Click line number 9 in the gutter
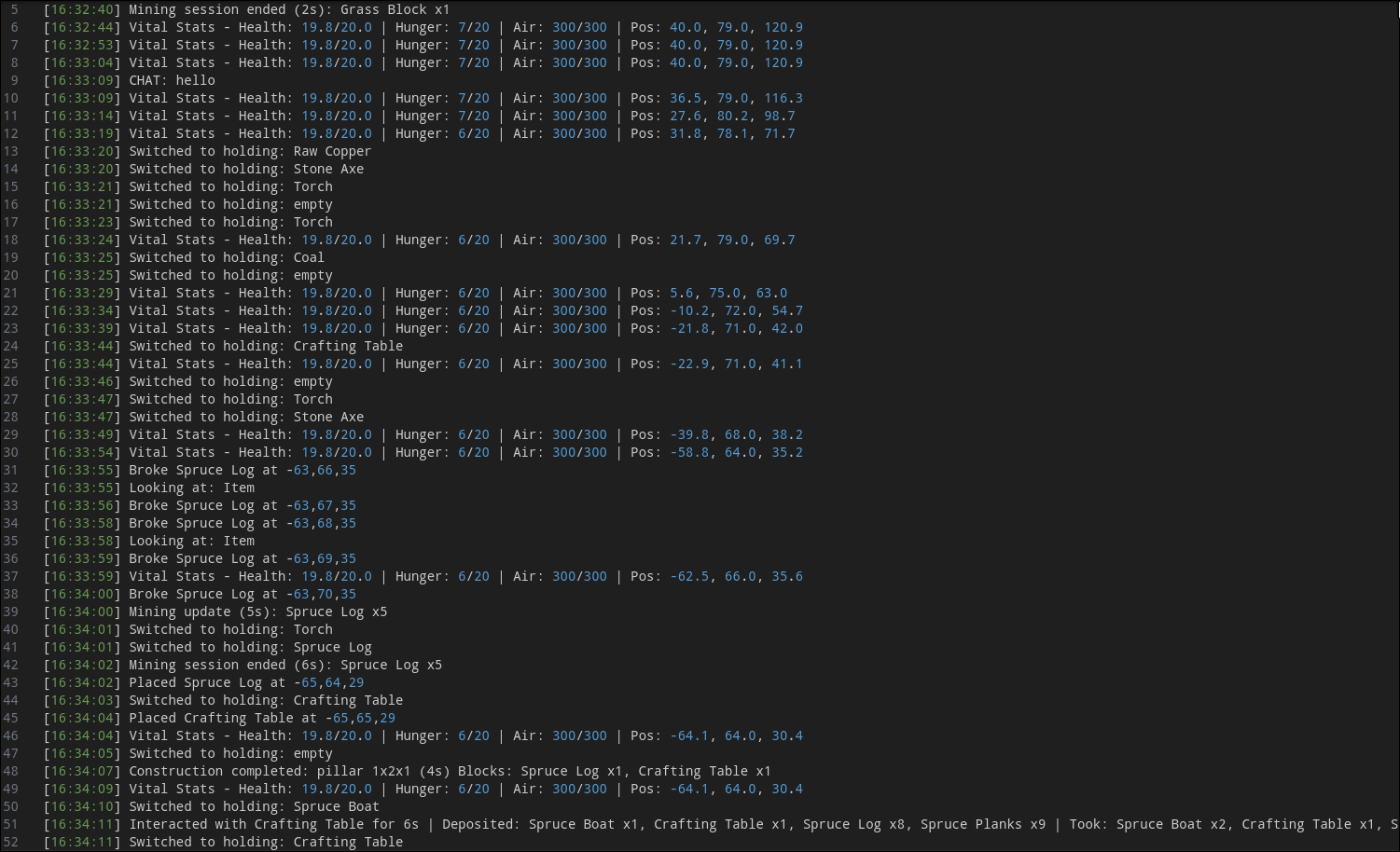The image size is (1400, 852). tap(14, 80)
